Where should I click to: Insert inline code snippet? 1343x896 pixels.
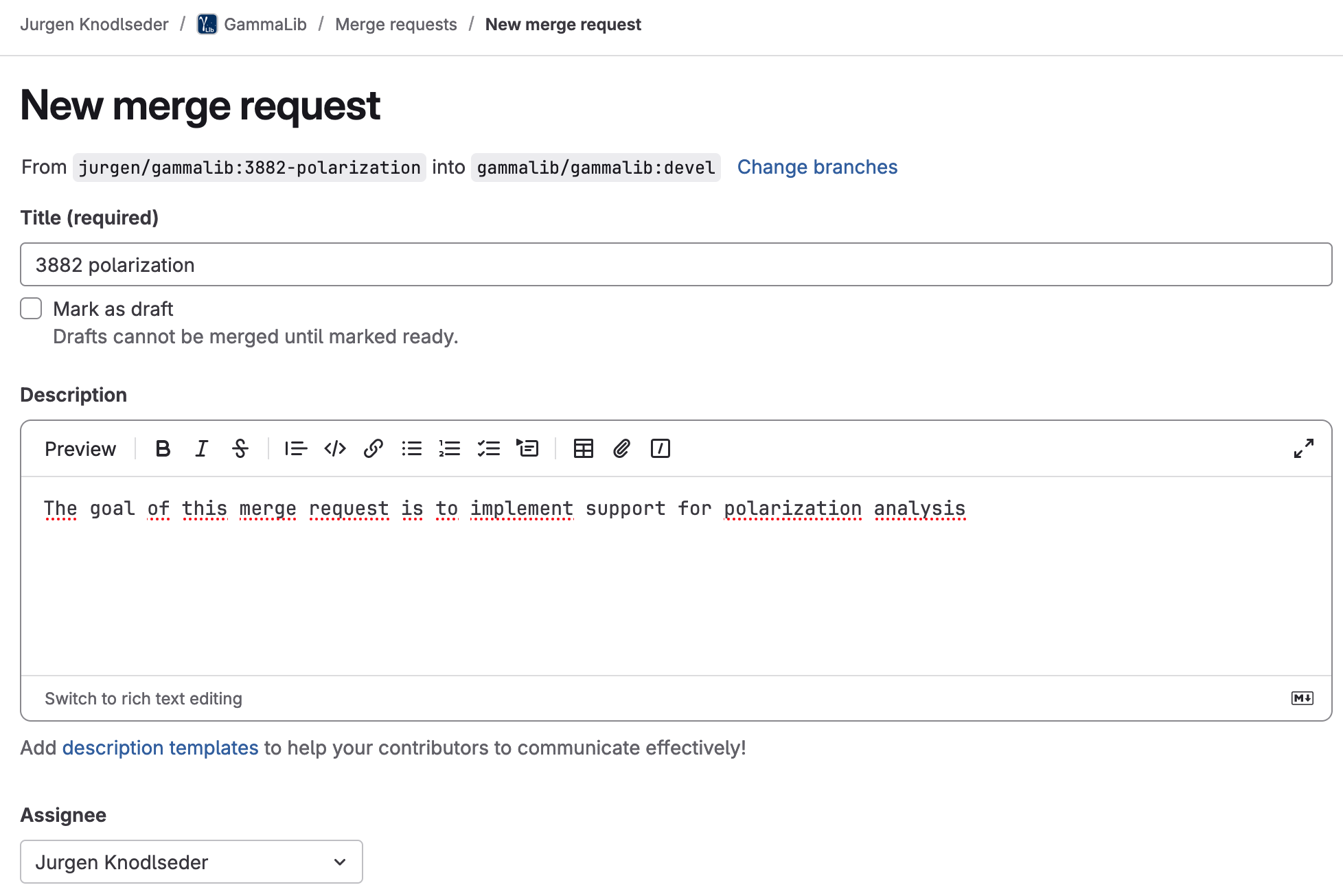click(x=335, y=448)
